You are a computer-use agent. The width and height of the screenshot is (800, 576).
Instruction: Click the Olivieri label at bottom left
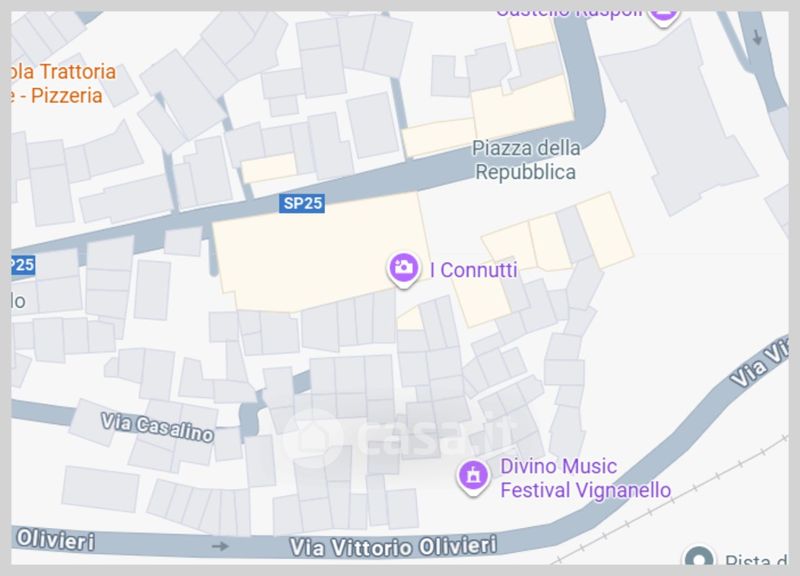[x=55, y=540]
